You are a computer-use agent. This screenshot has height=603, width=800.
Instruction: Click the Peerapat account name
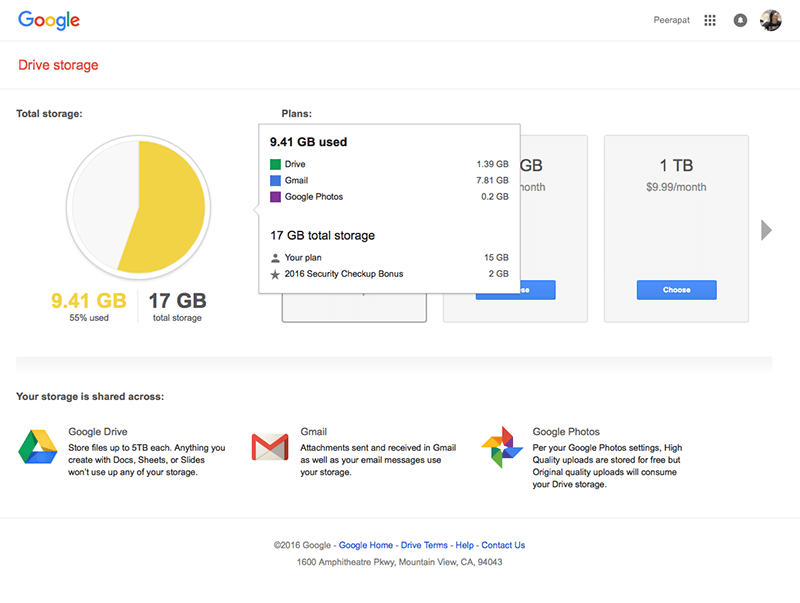[x=671, y=20]
